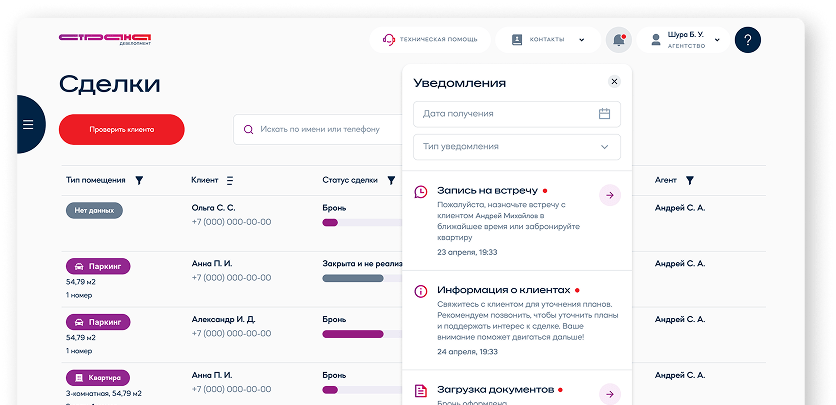Click the calendar icon in Дата получения

pyautogui.click(x=604, y=114)
